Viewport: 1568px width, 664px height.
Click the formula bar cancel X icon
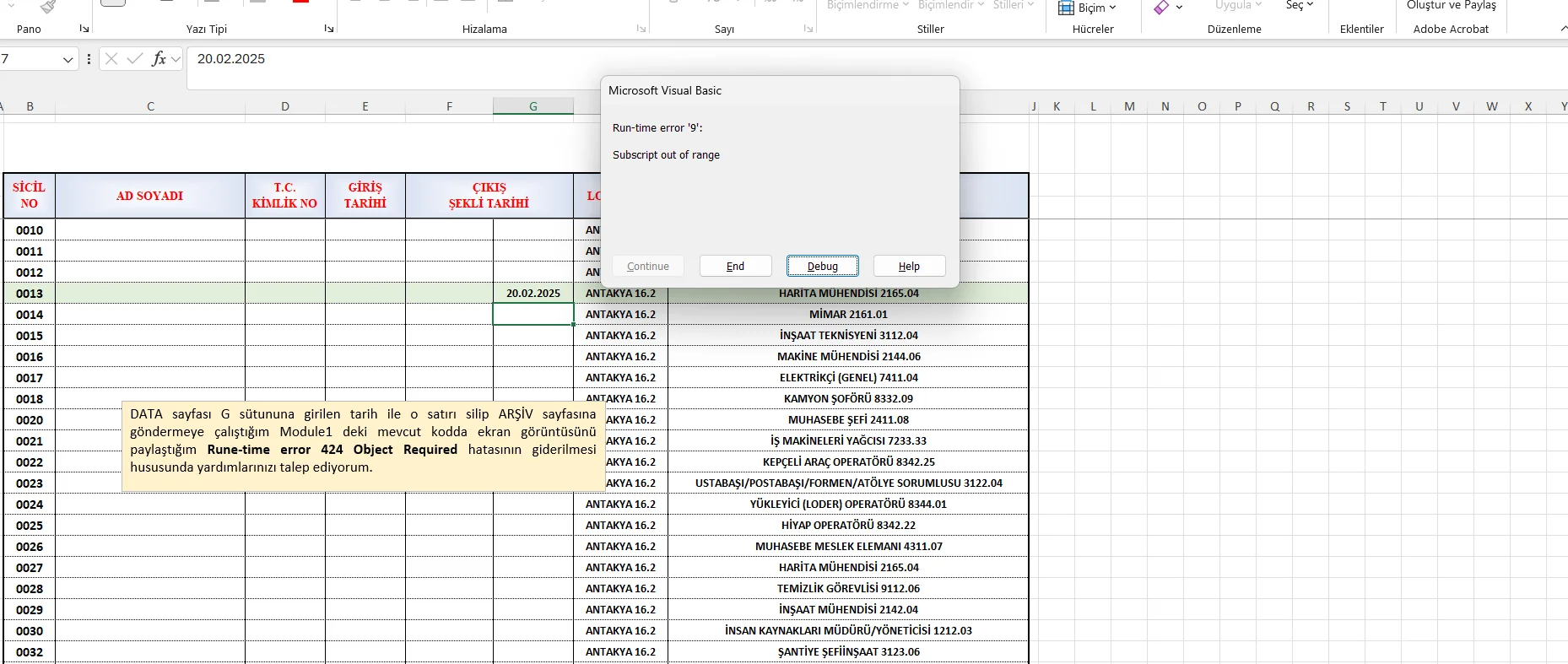point(111,59)
